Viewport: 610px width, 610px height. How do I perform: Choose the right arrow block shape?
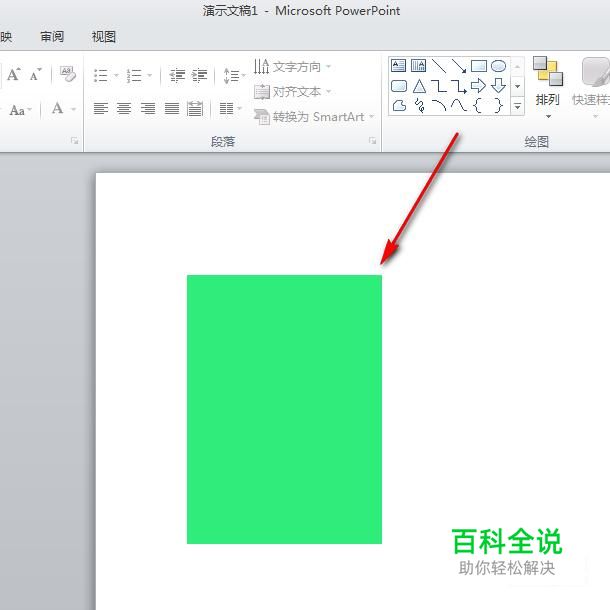(x=479, y=86)
